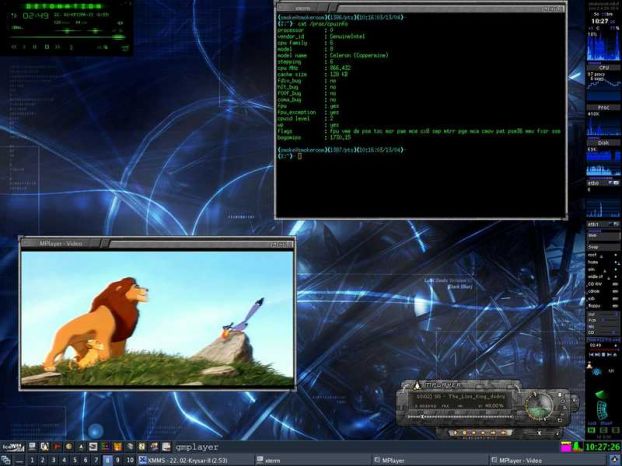
Task: Select the active workspace 8
Action: point(108,460)
